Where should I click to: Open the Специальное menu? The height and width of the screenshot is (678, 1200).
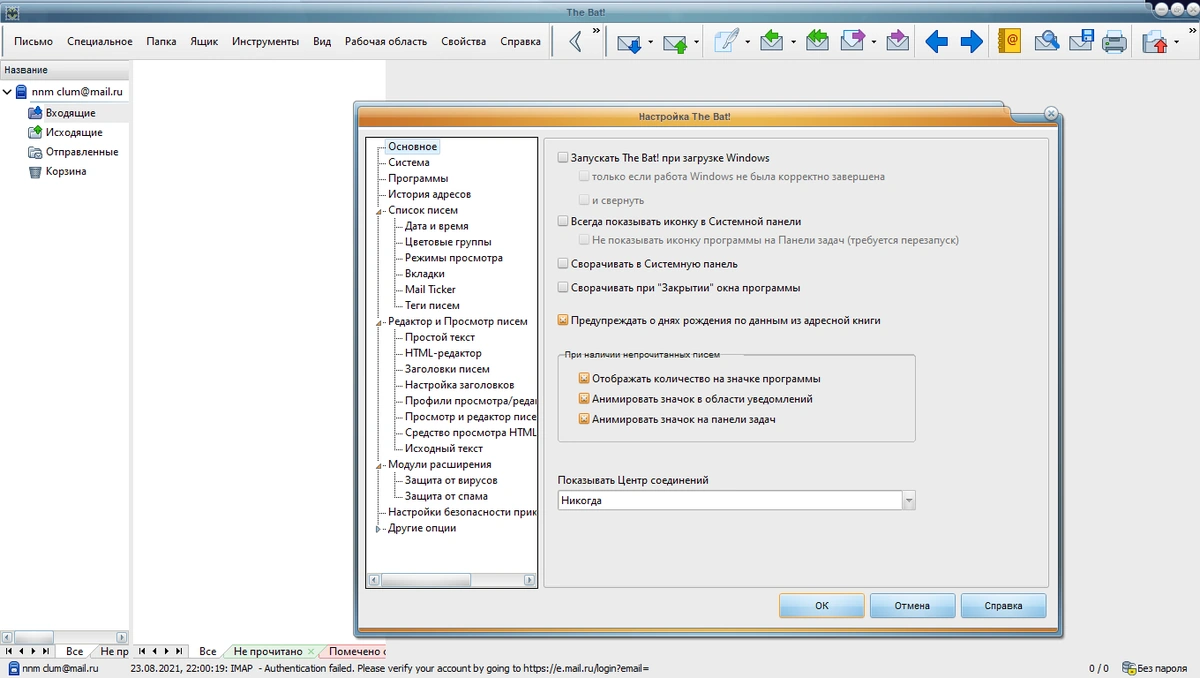[x=100, y=42]
